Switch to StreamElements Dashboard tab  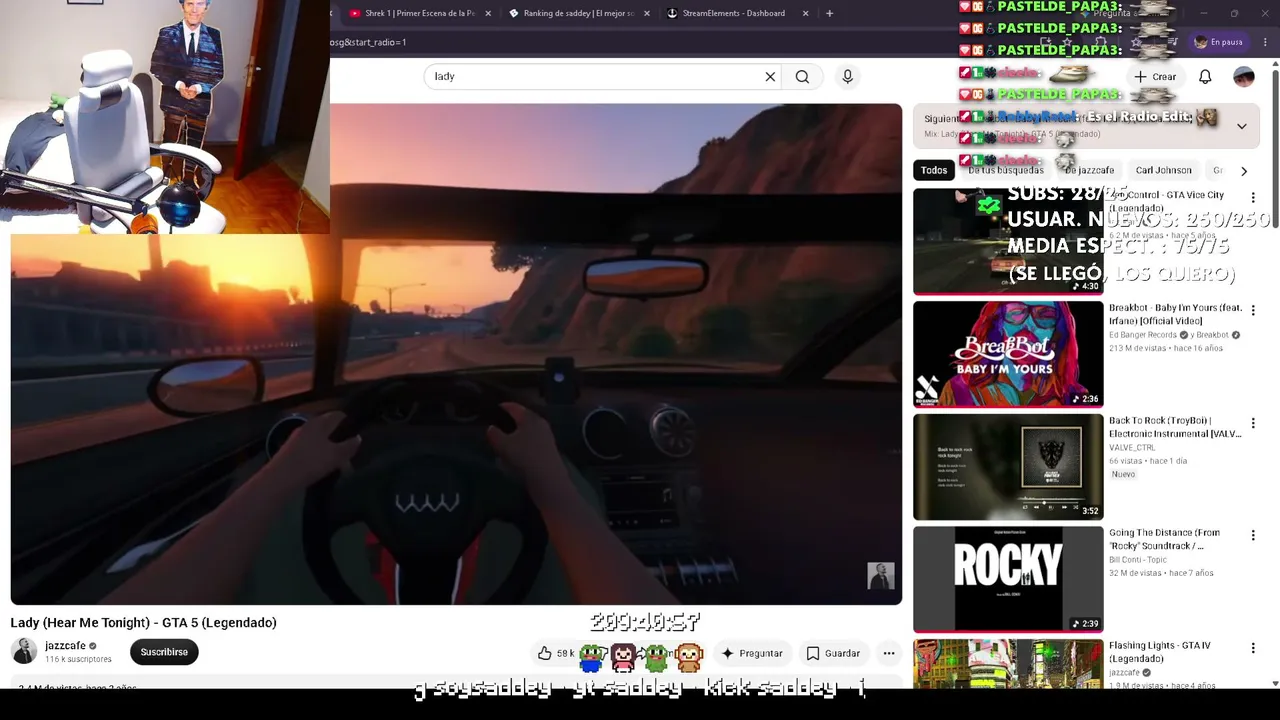pos(738,14)
